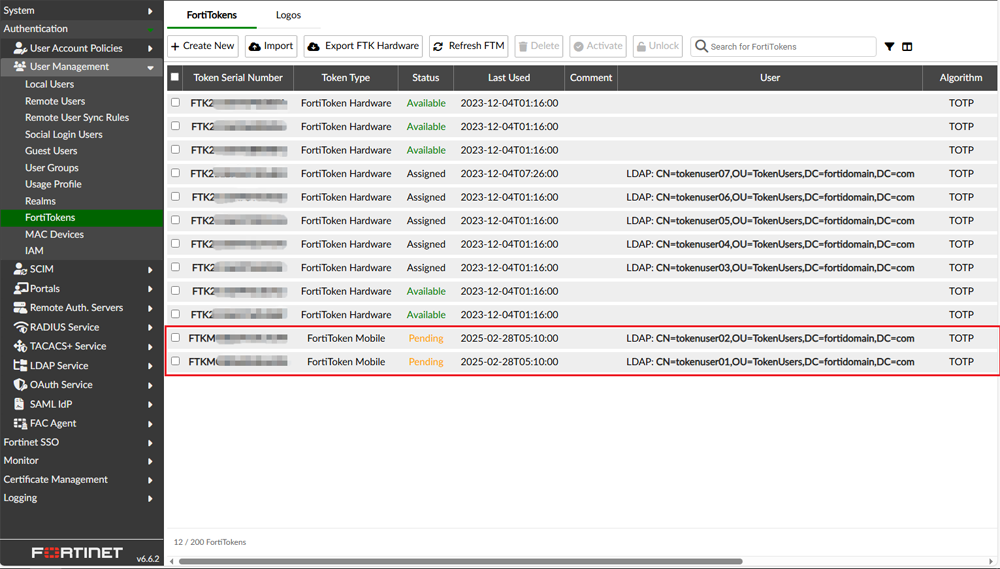Click the FAC Agent sidebar icon
Screen dimensions: 1000x569
pos(20,423)
